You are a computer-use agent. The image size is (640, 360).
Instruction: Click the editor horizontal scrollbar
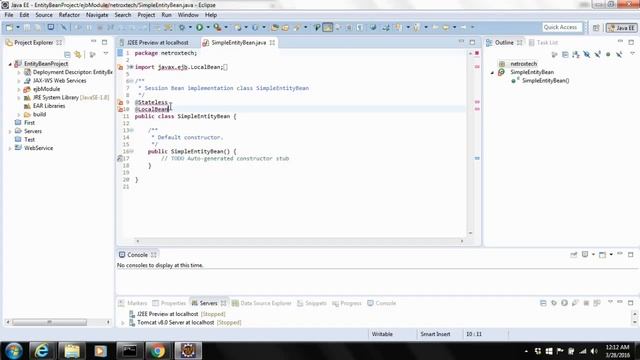coord(300,241)
